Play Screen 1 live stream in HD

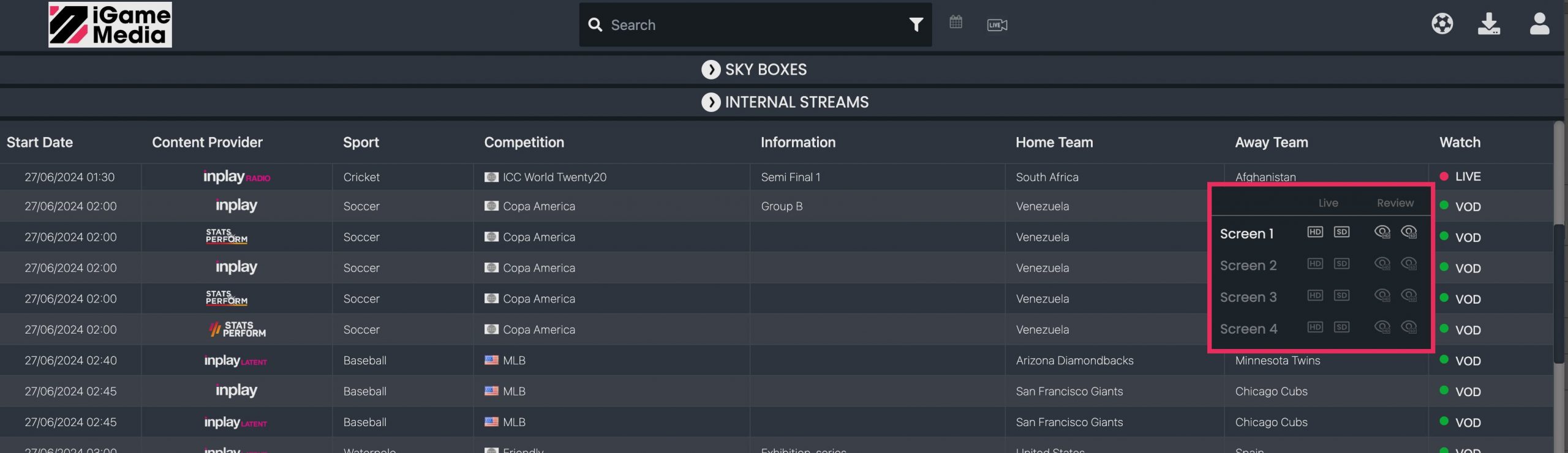click(x=1315, y=232)
